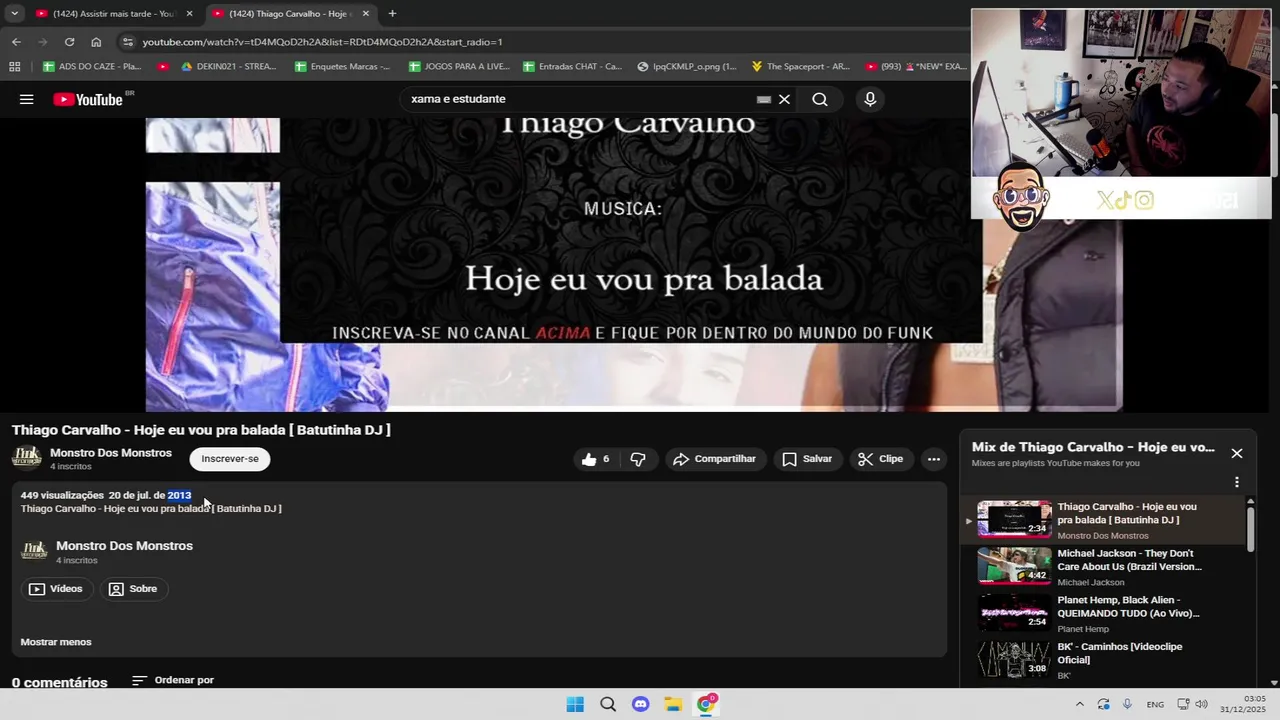Open browser home page
Image resolution: width=1280 pixels, height=720 pixels.
click(x=96, y=42)
